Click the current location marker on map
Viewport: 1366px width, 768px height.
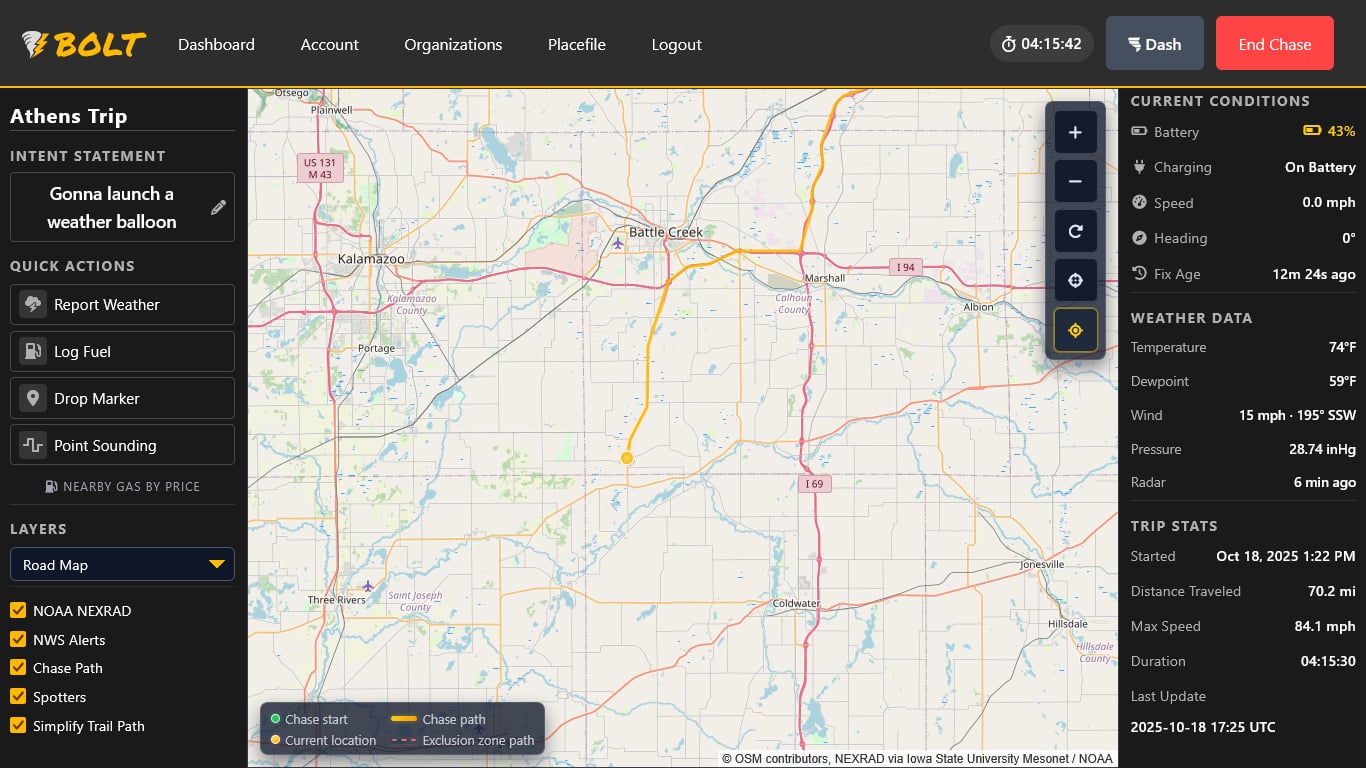[627, 458]
